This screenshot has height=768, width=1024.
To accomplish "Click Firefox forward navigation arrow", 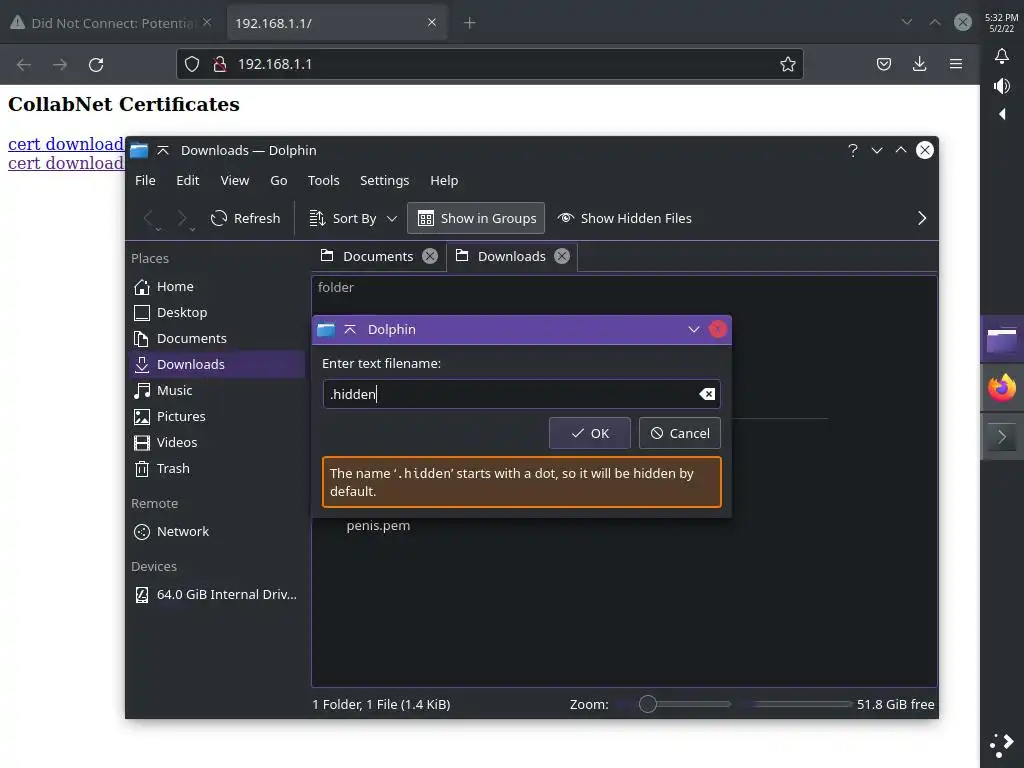I will [60, 64].
